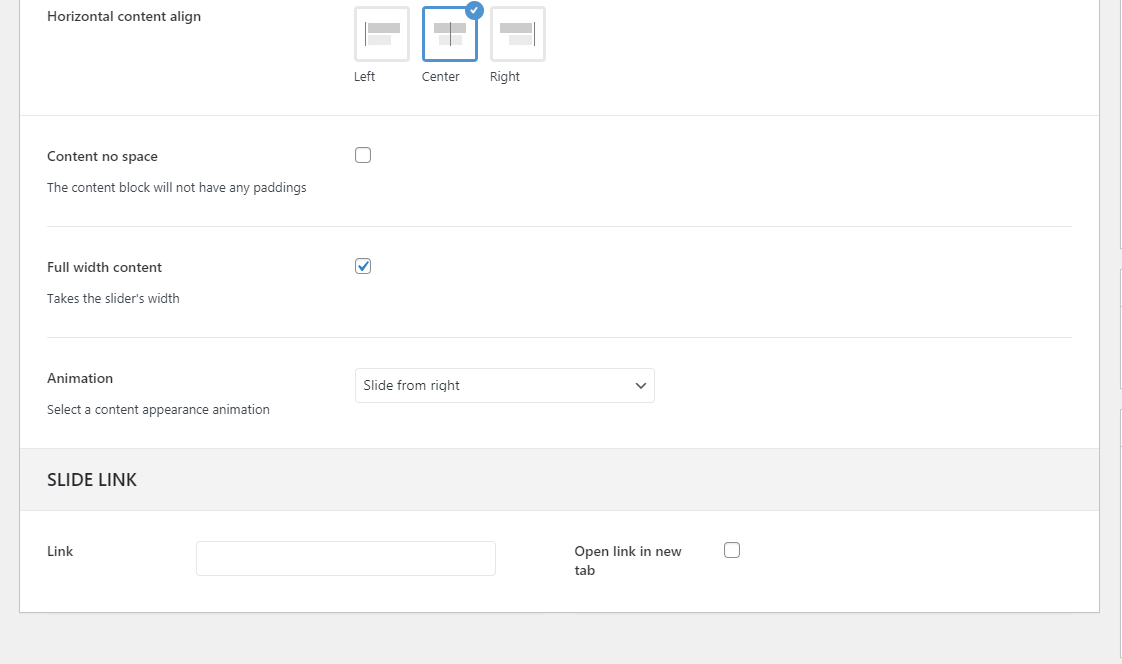This screenshot has width=1122, height=664.
Task: Click the "Horizontal content align" label
Action: point(124,17)
